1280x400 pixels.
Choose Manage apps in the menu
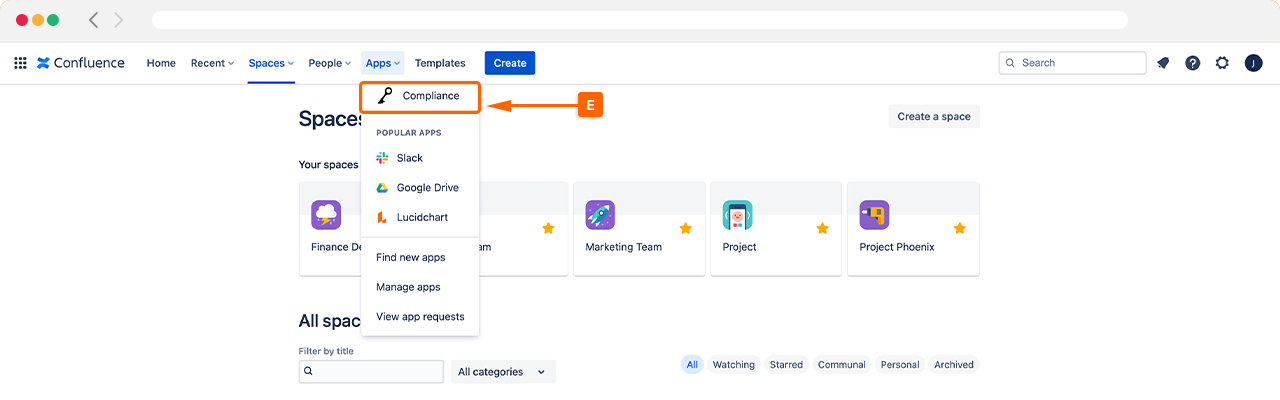pos(408,287)
